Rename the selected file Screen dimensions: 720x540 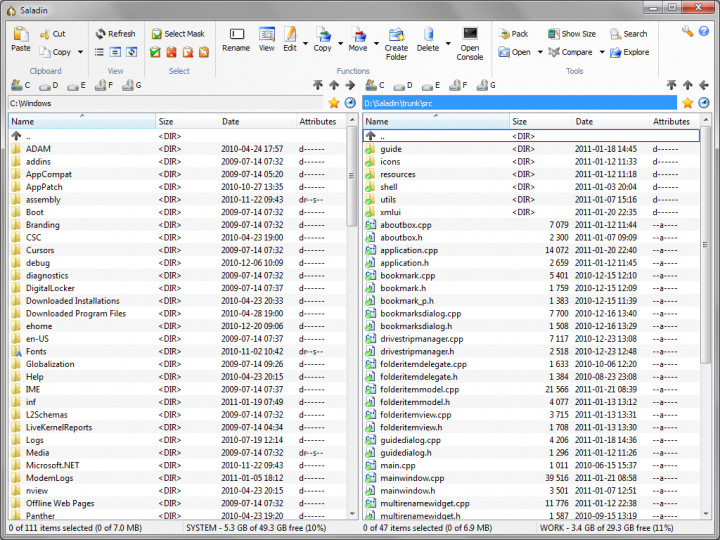pyautogui.click(x=236, y=39)
